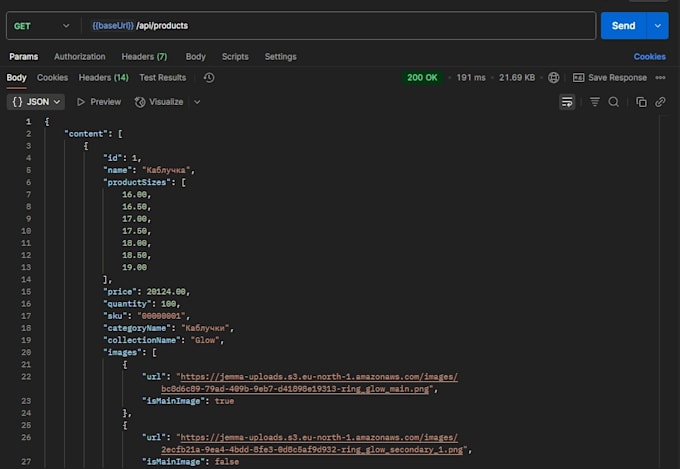Viewport: 680px width, 469px height.
Task: Select the response Body tab
Action: [x=16, y=77]
